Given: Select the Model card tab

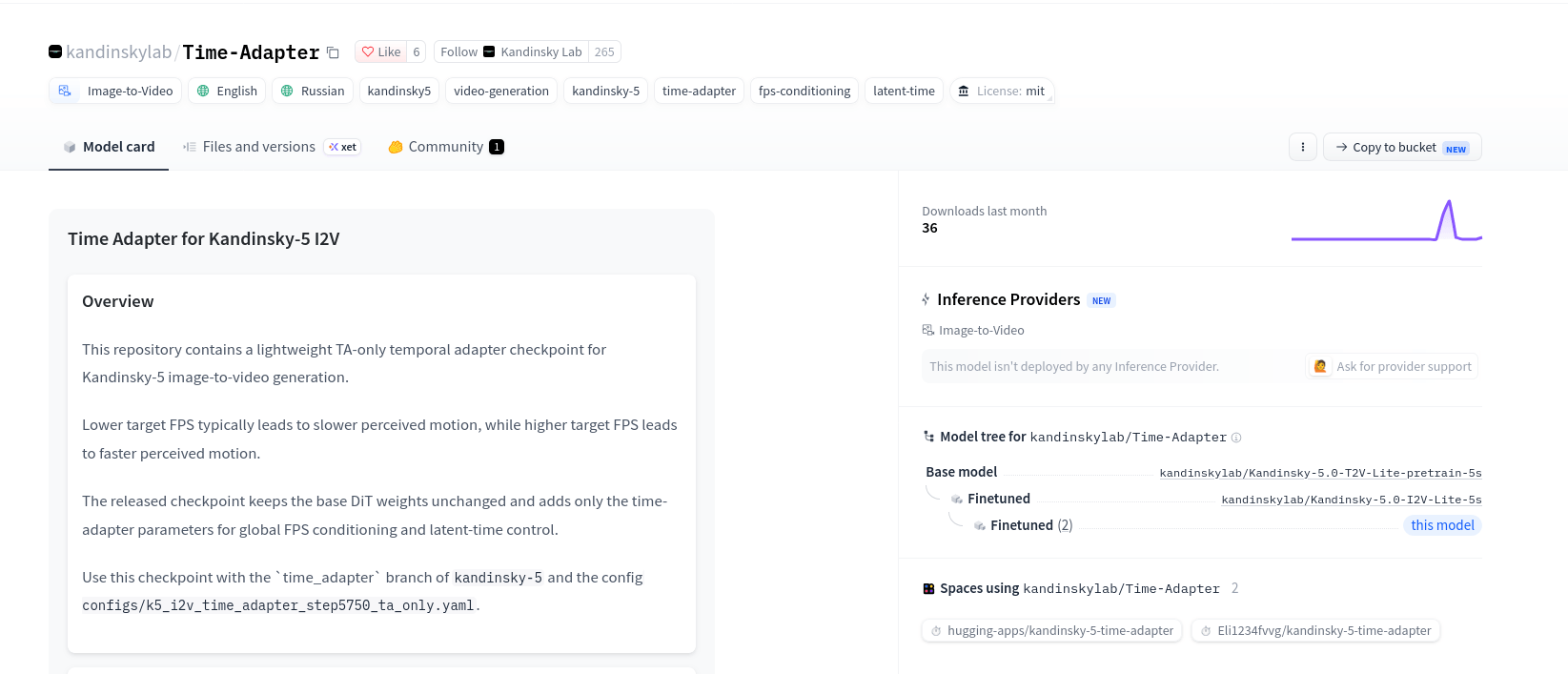Looking at the screenshot, I should coord(109,147).
